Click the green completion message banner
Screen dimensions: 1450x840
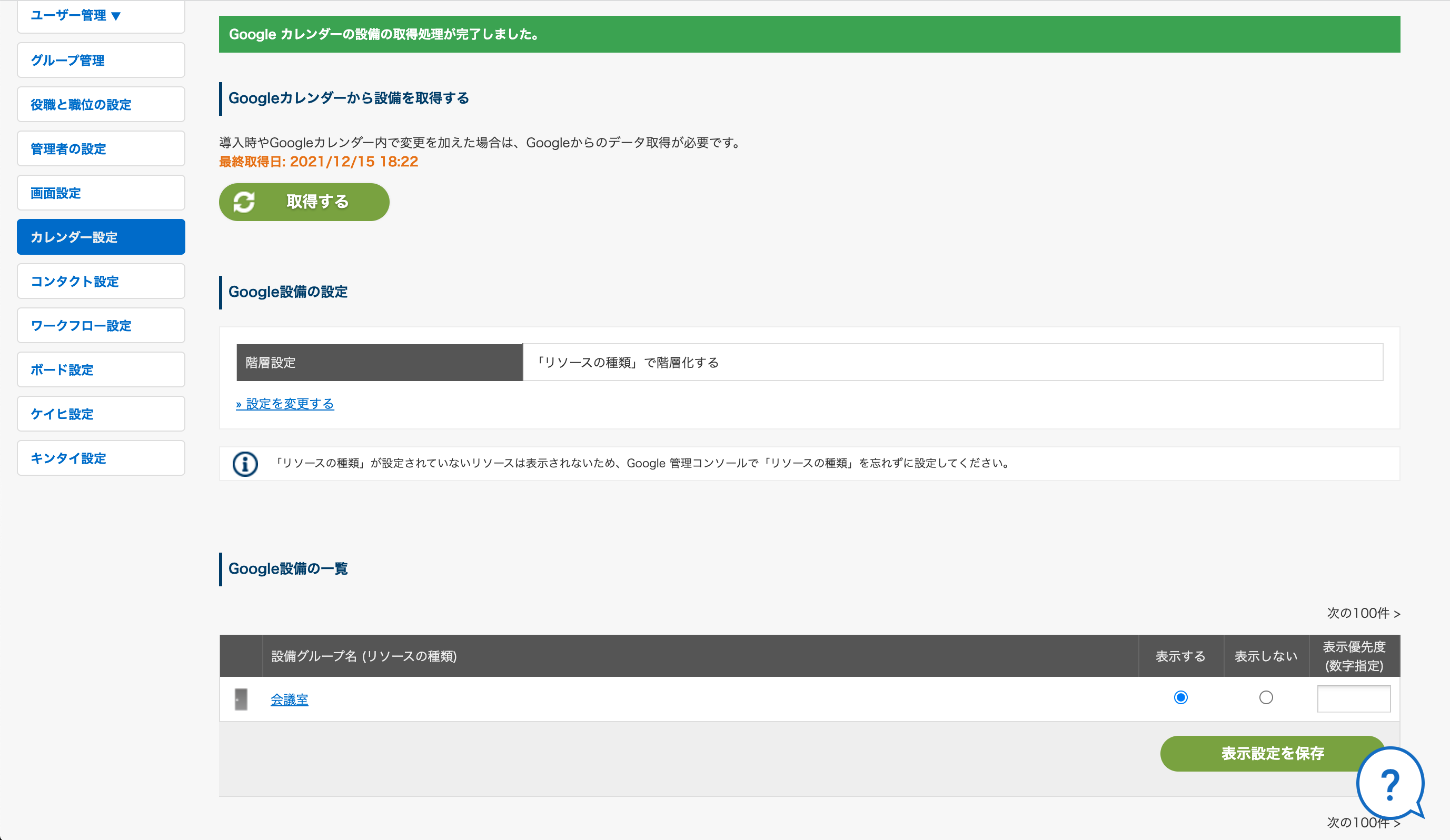click(810, 34)
